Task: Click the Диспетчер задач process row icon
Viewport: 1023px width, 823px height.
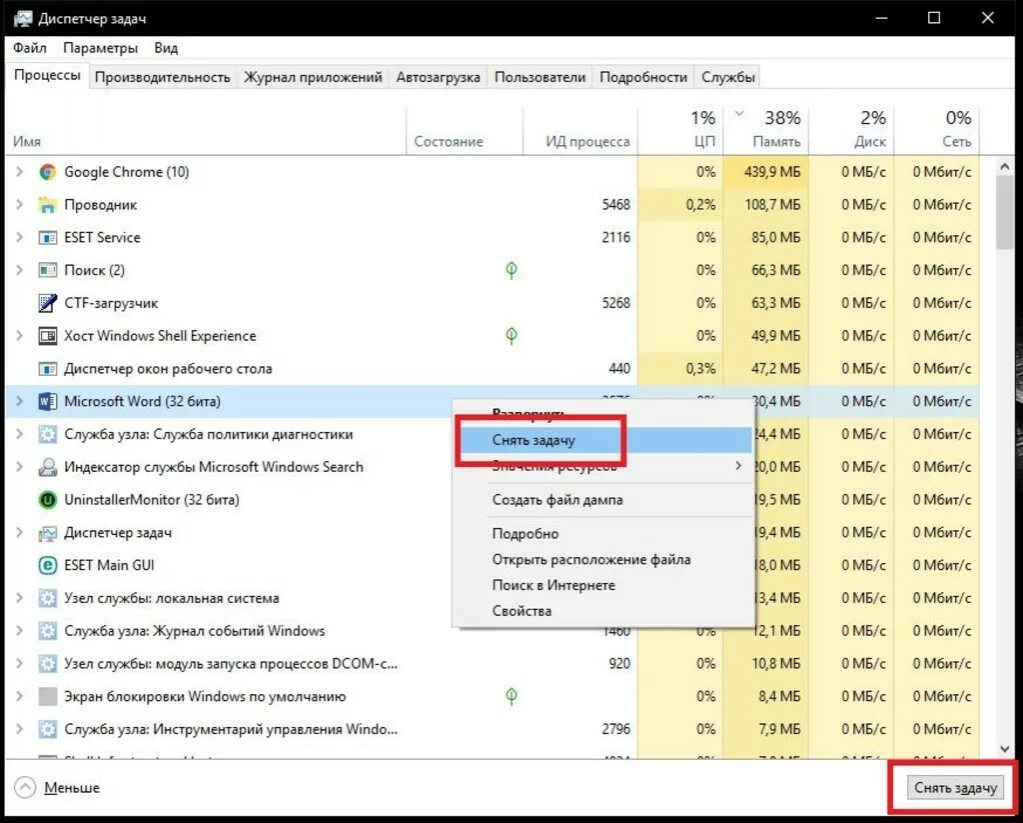Action: (47, 533)
